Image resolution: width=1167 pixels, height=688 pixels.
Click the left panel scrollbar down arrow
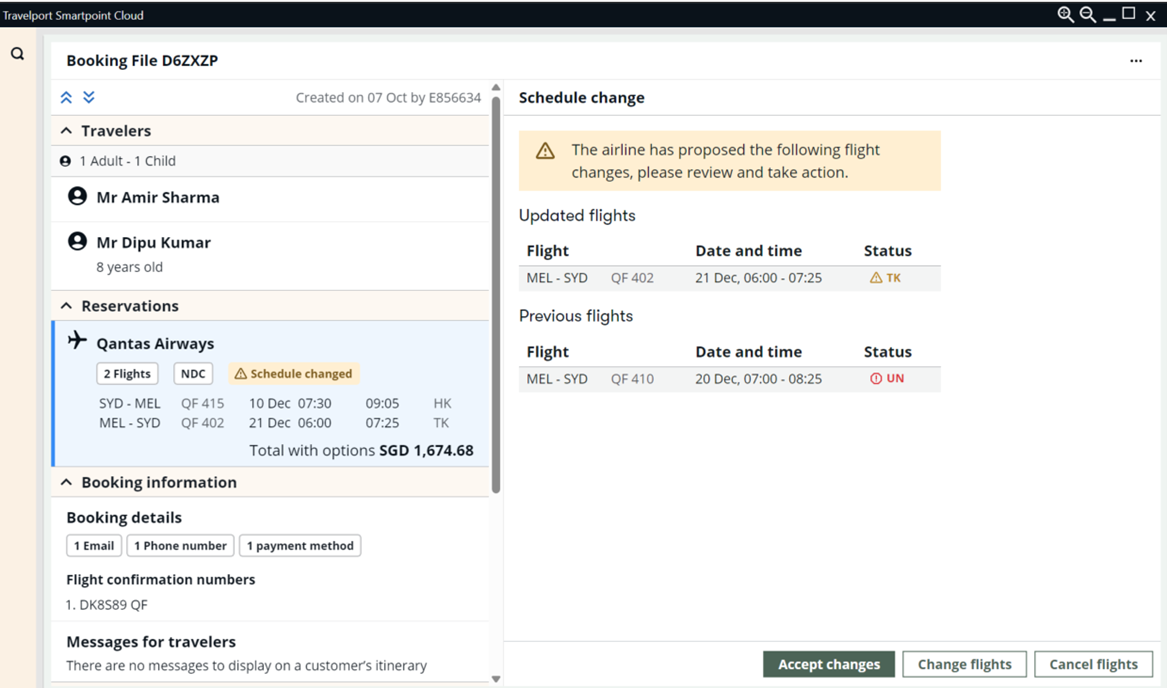[x=496, y=679]
